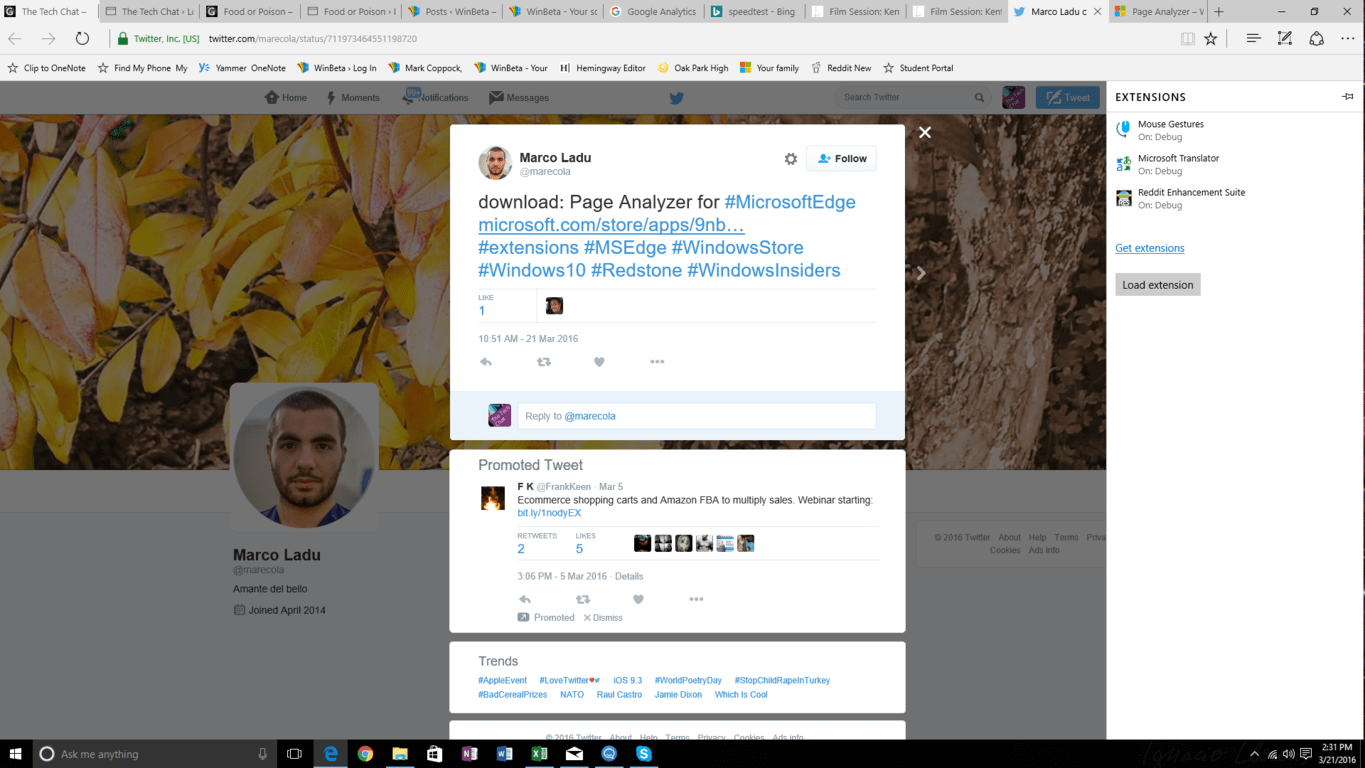Add page to favorites star
Screen dimensions: 1365x768
tap(1211, 38)
